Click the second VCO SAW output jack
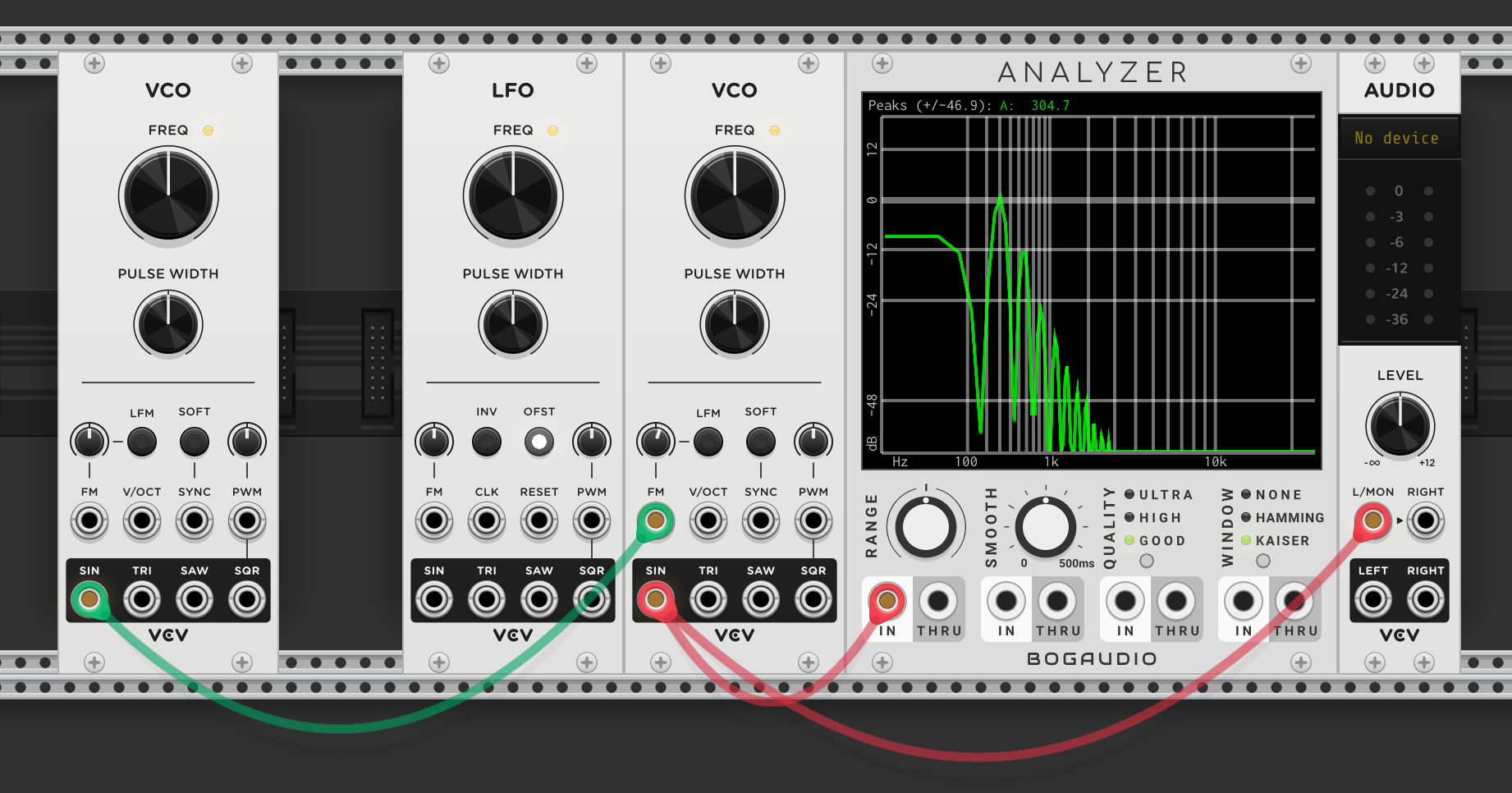 tap(761, 599)
